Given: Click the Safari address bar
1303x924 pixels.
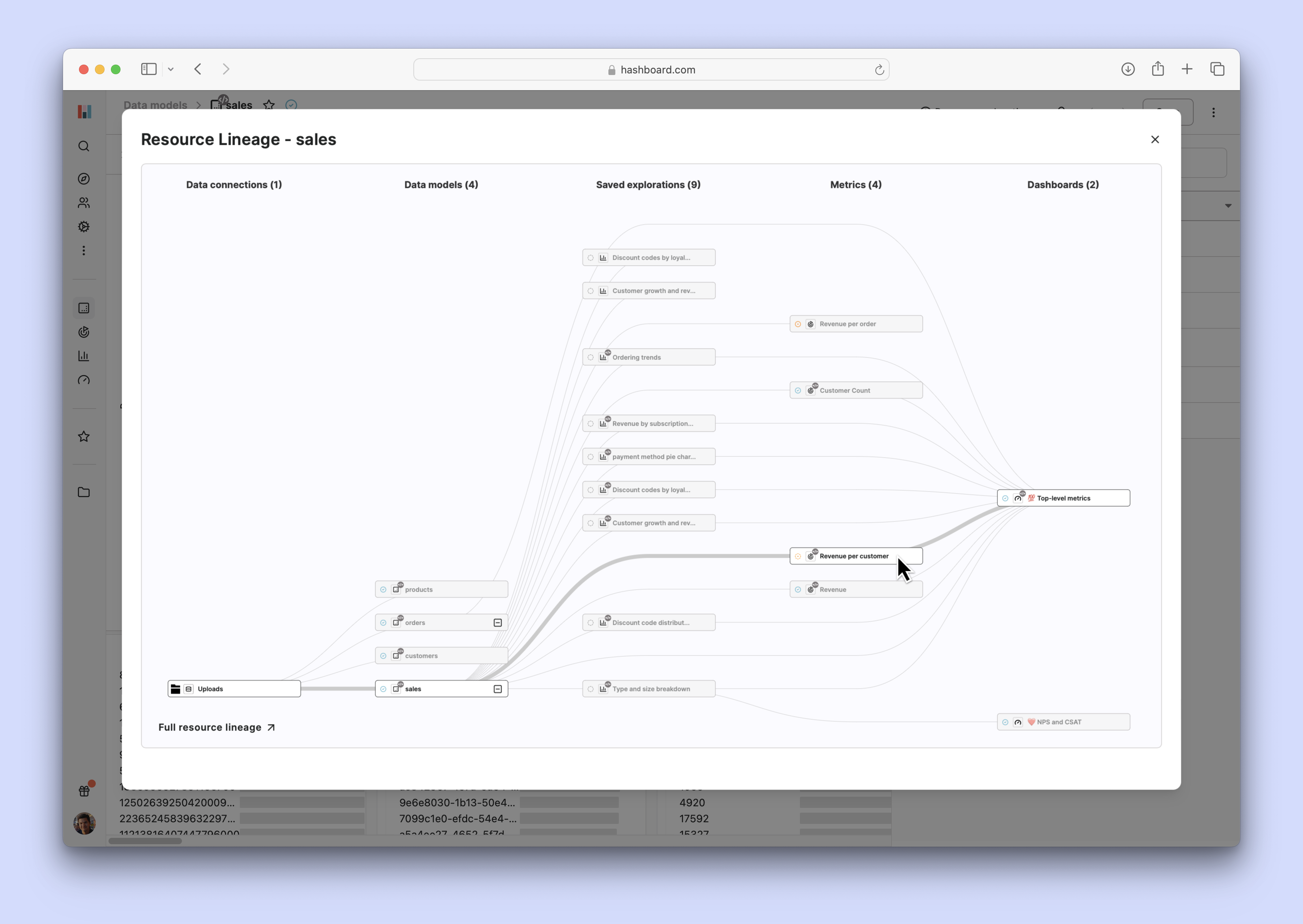Looking at the screenshot, I should coord(651,69).
